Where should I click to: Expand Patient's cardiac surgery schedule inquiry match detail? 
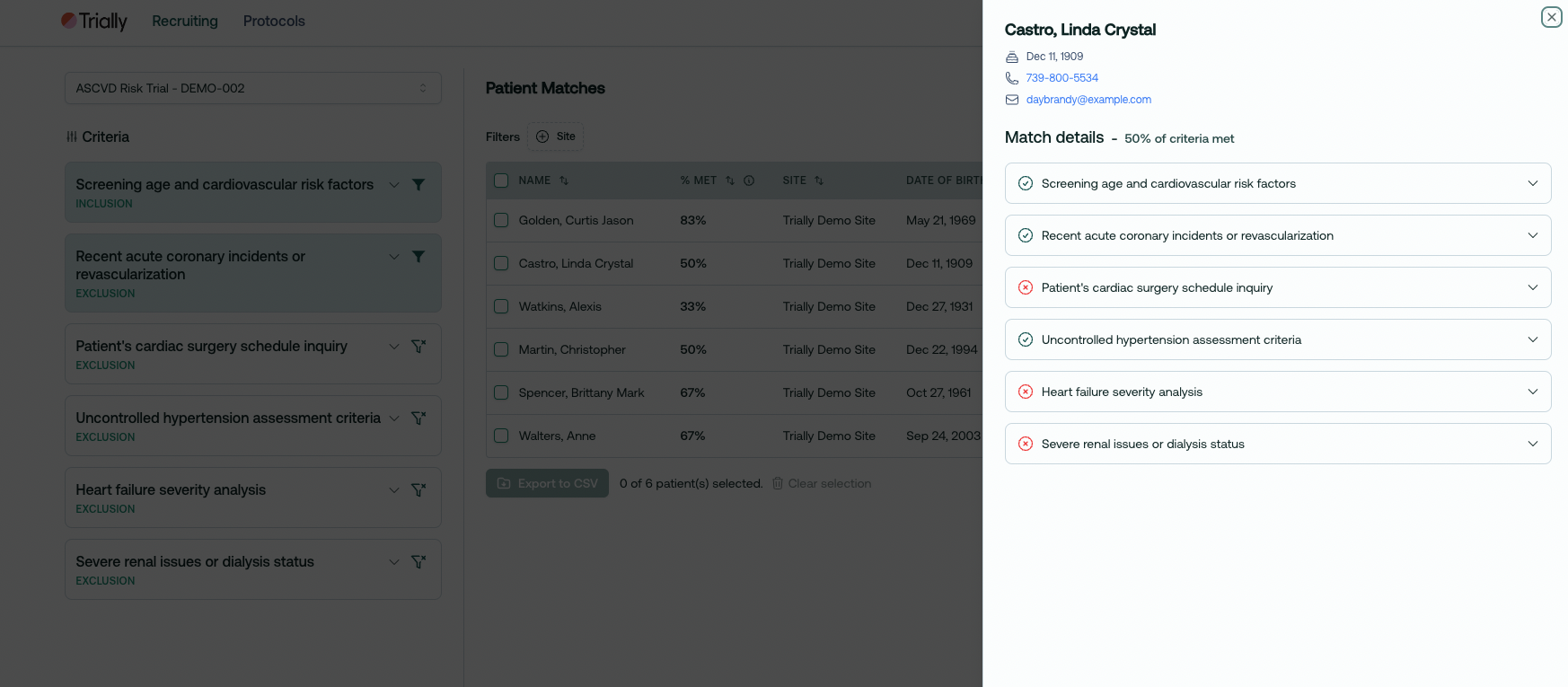click(1277, 287)
